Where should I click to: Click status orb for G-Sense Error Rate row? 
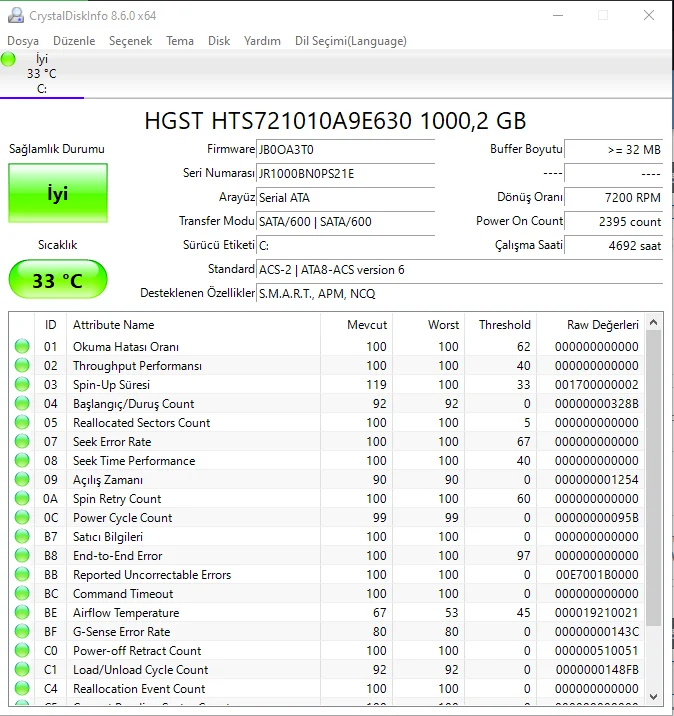coord(22,632)
